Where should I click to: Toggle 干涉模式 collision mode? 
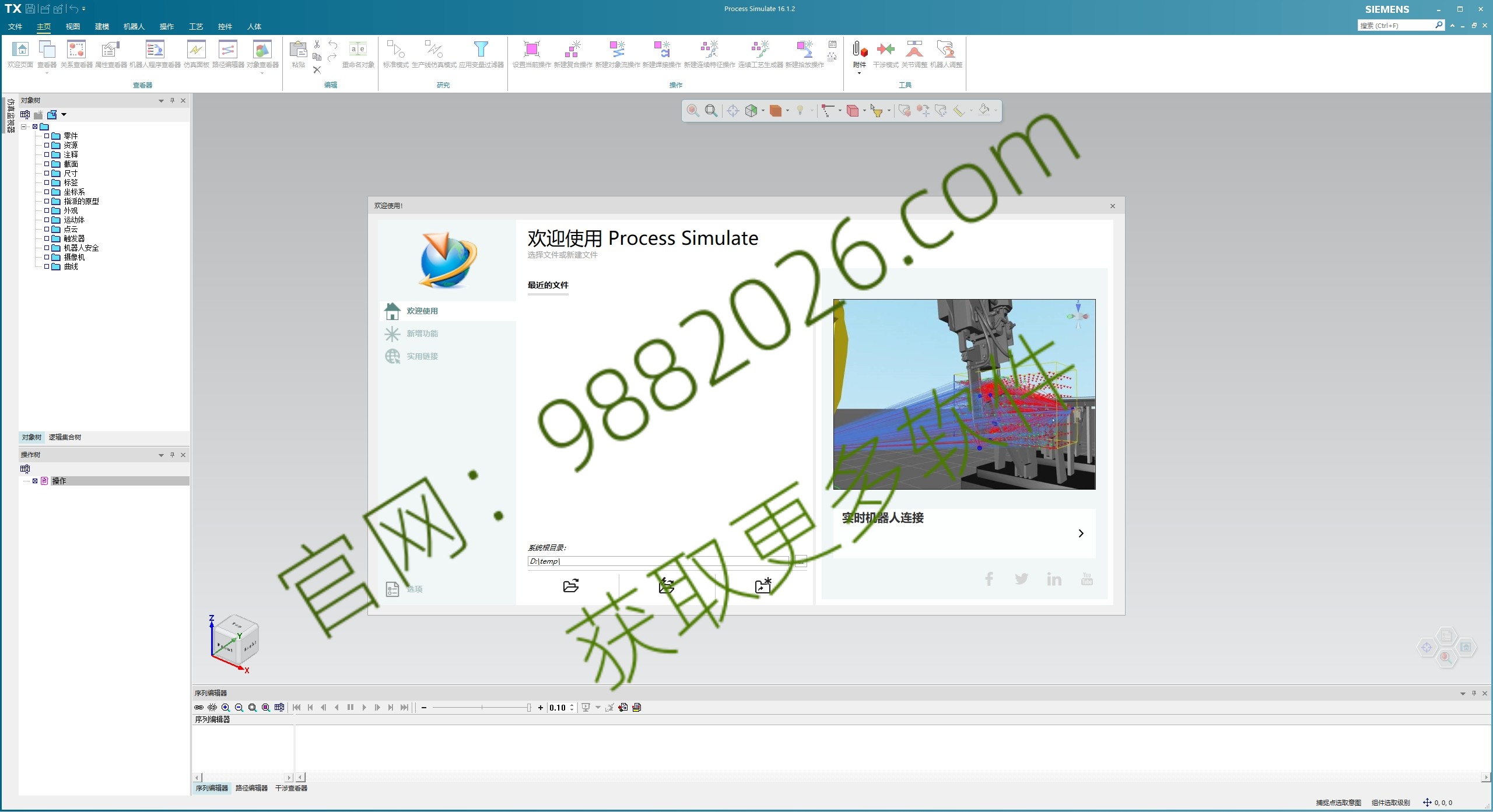click(885, 50)
